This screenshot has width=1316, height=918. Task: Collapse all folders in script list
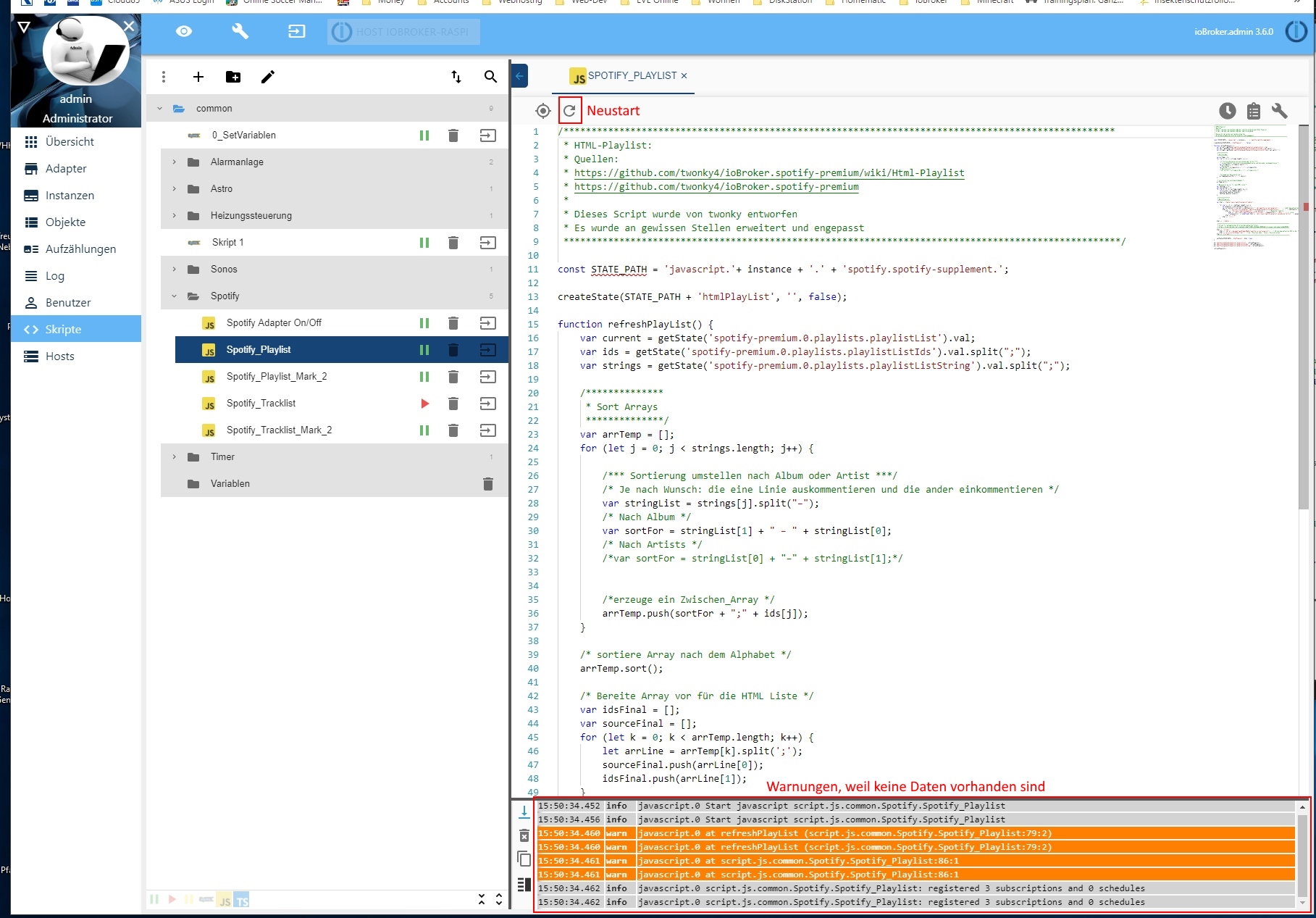coord(482,899)
